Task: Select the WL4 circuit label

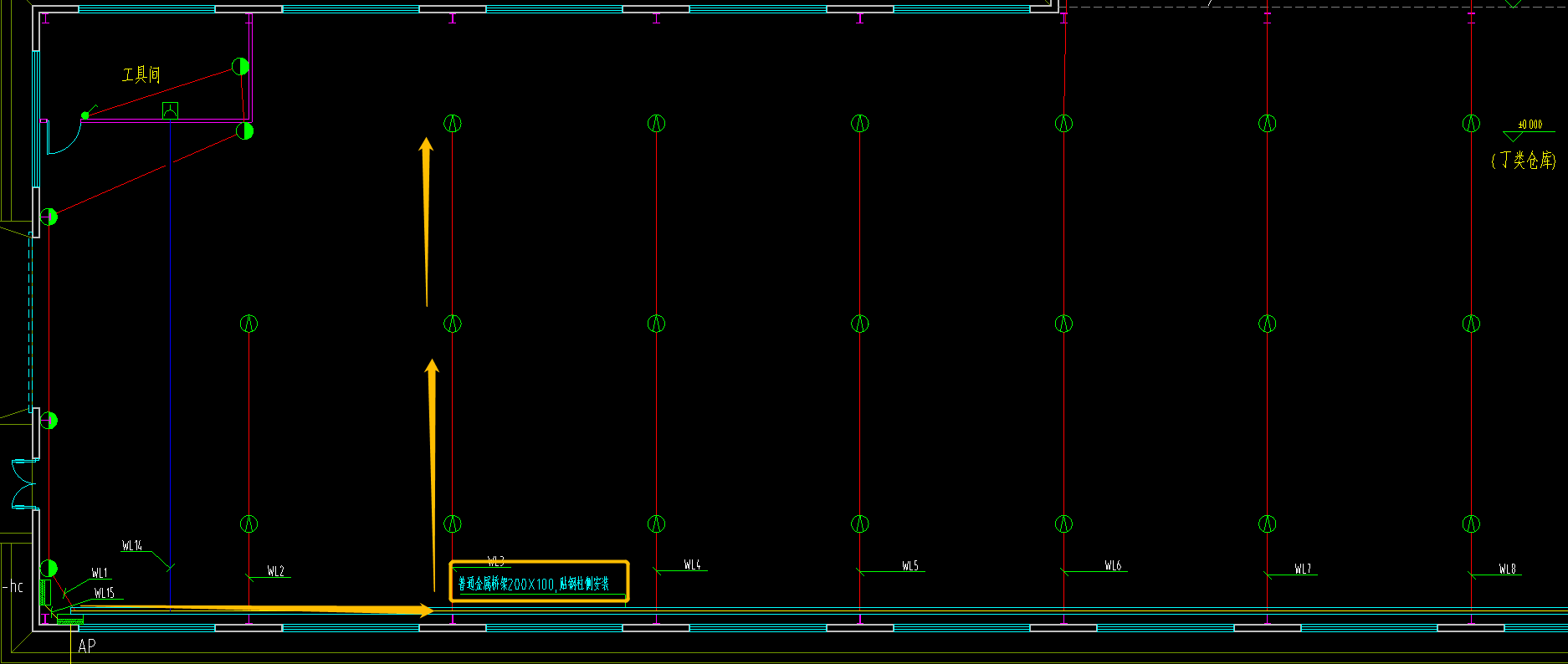Action: click(693, 565)
